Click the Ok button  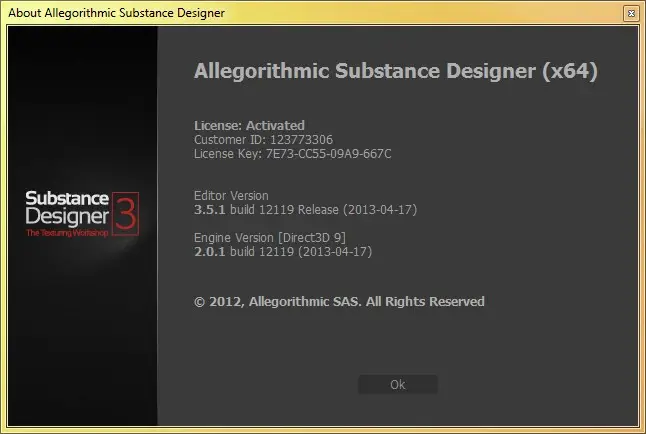[x=398, y=384]
